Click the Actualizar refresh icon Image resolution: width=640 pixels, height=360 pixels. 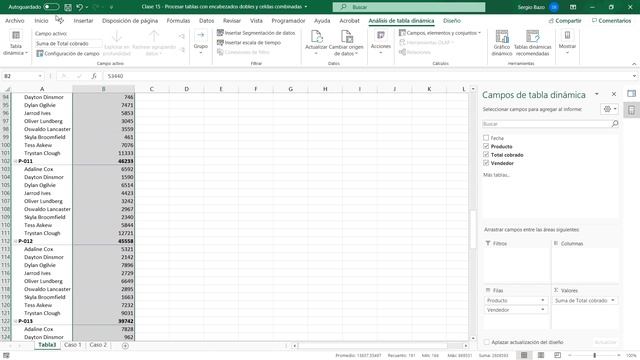(x=316, y=37)
